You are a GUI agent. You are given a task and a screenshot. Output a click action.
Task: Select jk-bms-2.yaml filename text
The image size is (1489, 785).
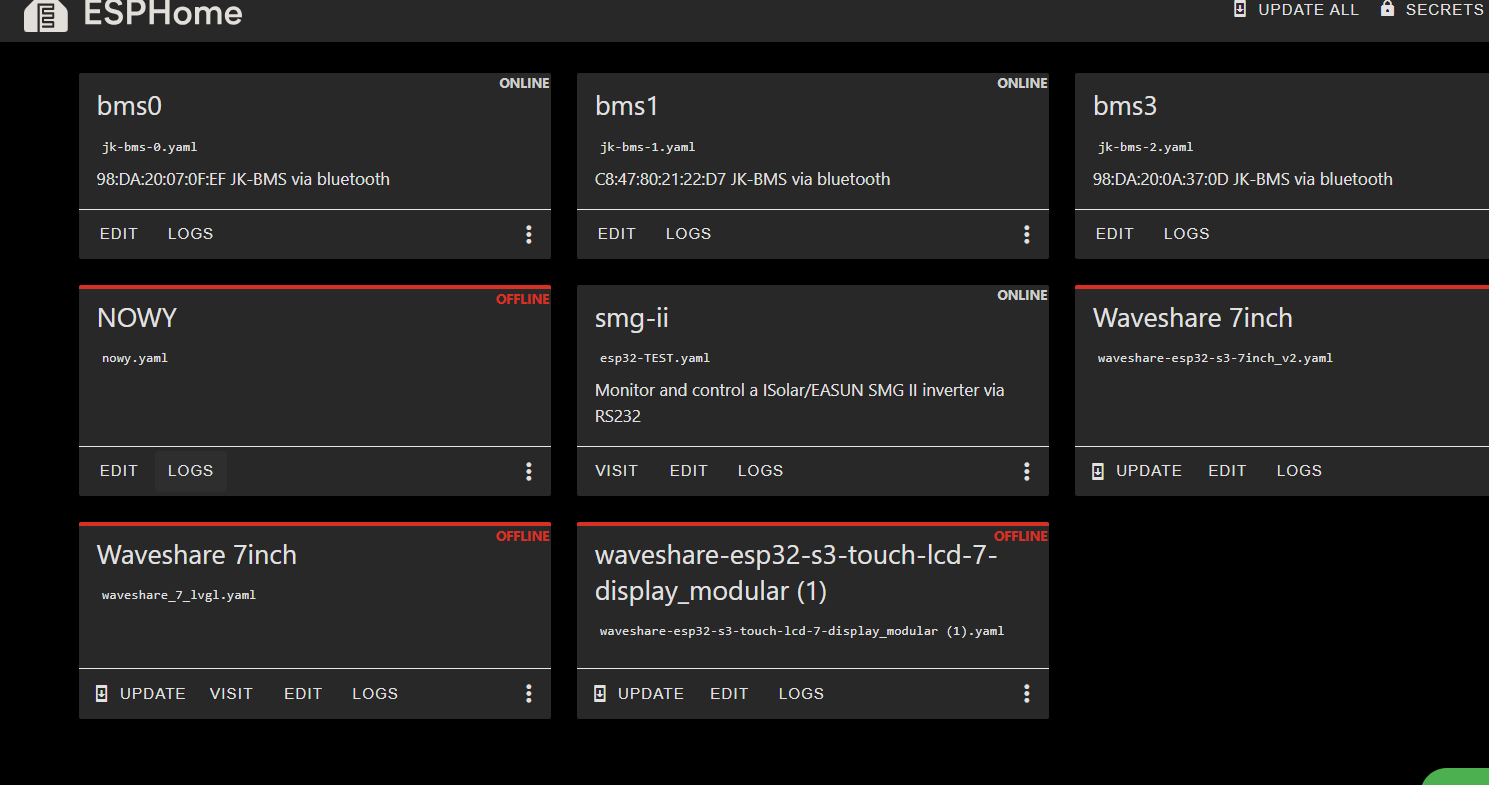tap(1146, 147)
